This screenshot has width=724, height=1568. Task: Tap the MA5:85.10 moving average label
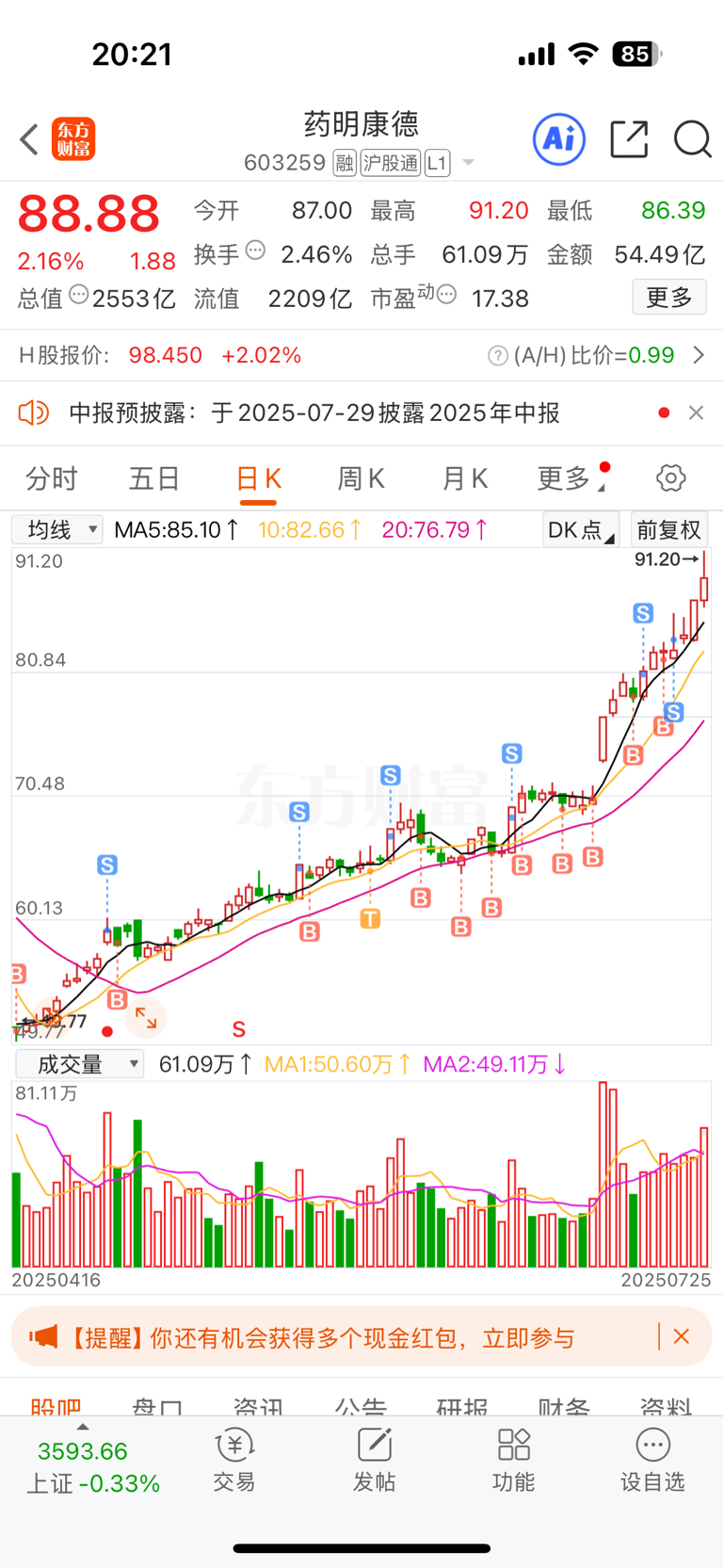pos(177,529)
